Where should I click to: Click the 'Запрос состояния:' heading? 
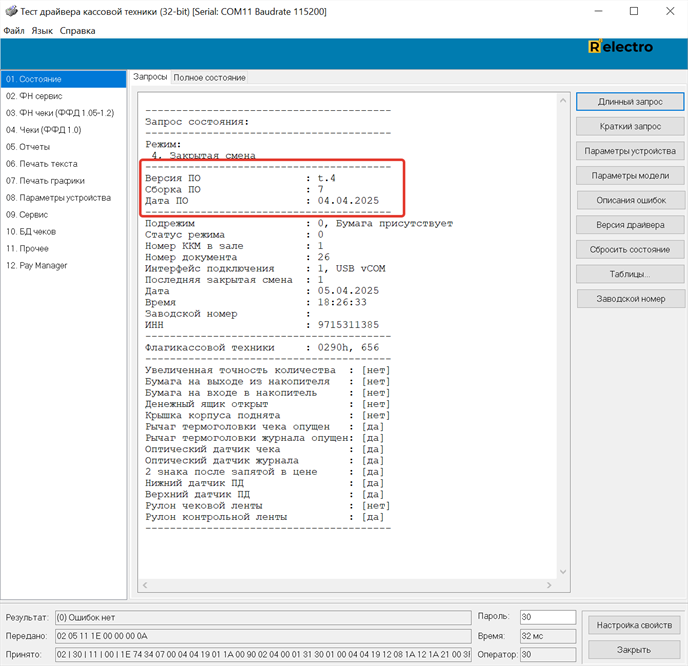tap(197, 122)
